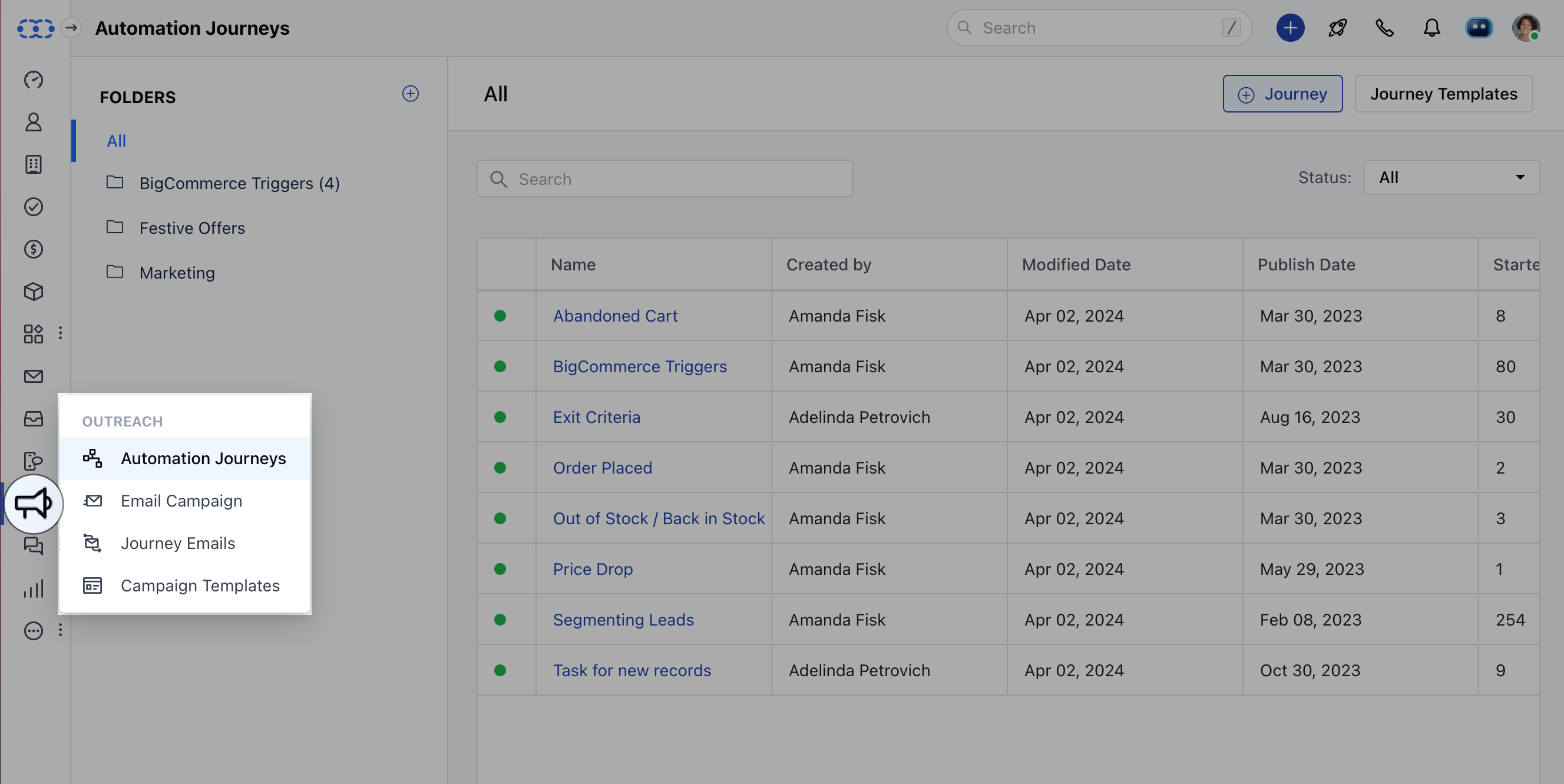
Task: Click the plus quick-add button in header
Action: (1290, 28)
